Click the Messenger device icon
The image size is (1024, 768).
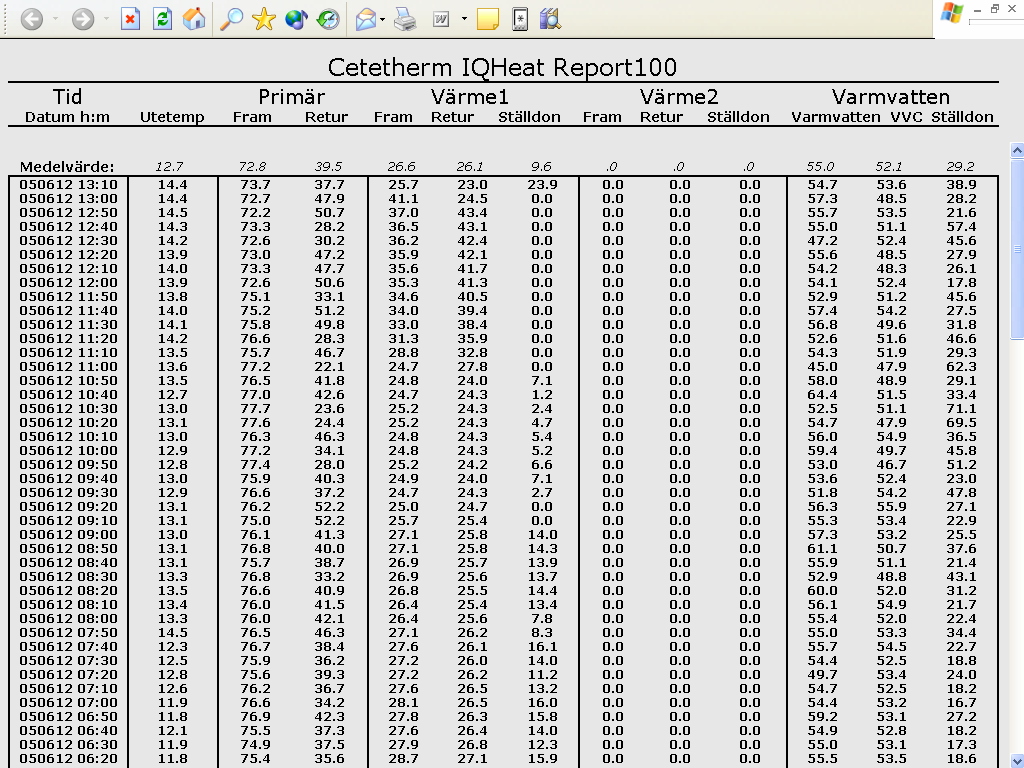pos(520,19)
